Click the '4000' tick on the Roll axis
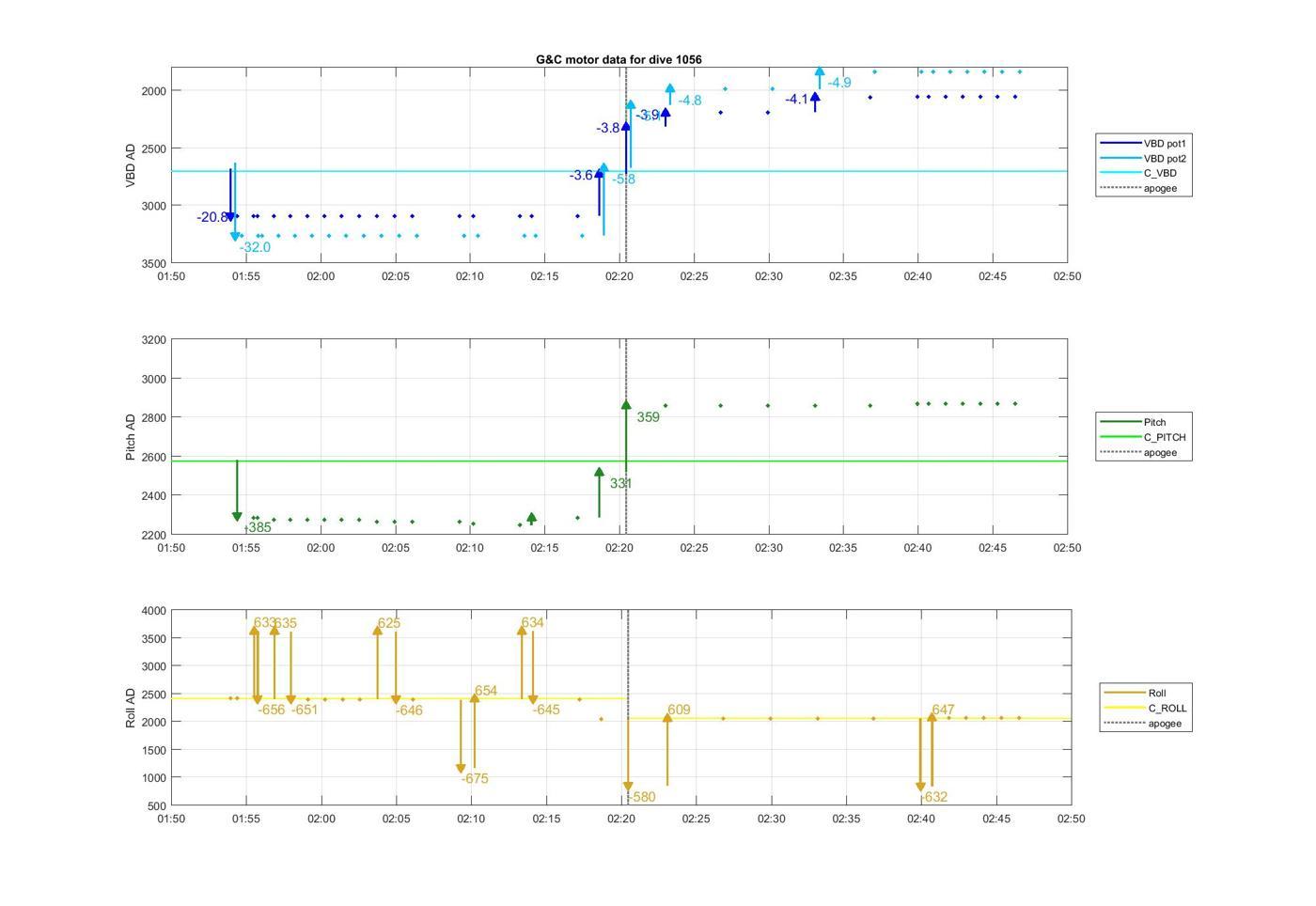The image size is (1316, 906). [x=153, y=611]
